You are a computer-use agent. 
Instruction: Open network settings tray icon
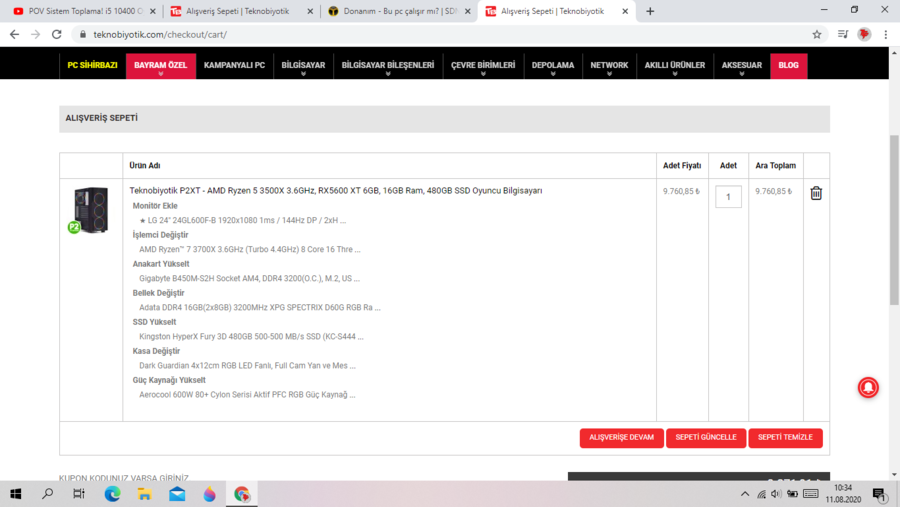click(761, 494)
